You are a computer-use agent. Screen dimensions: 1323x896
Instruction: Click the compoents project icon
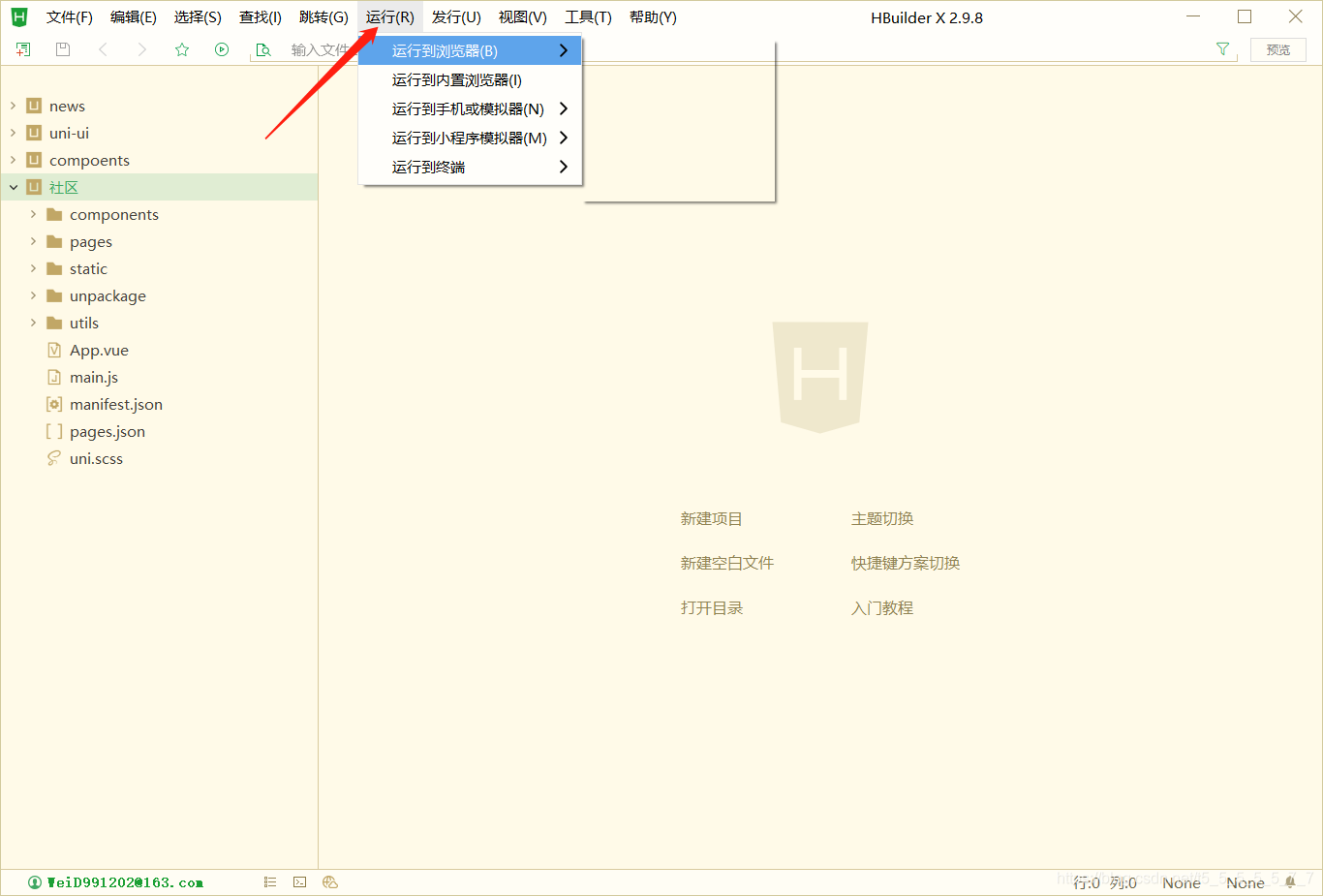click(34, 160)
